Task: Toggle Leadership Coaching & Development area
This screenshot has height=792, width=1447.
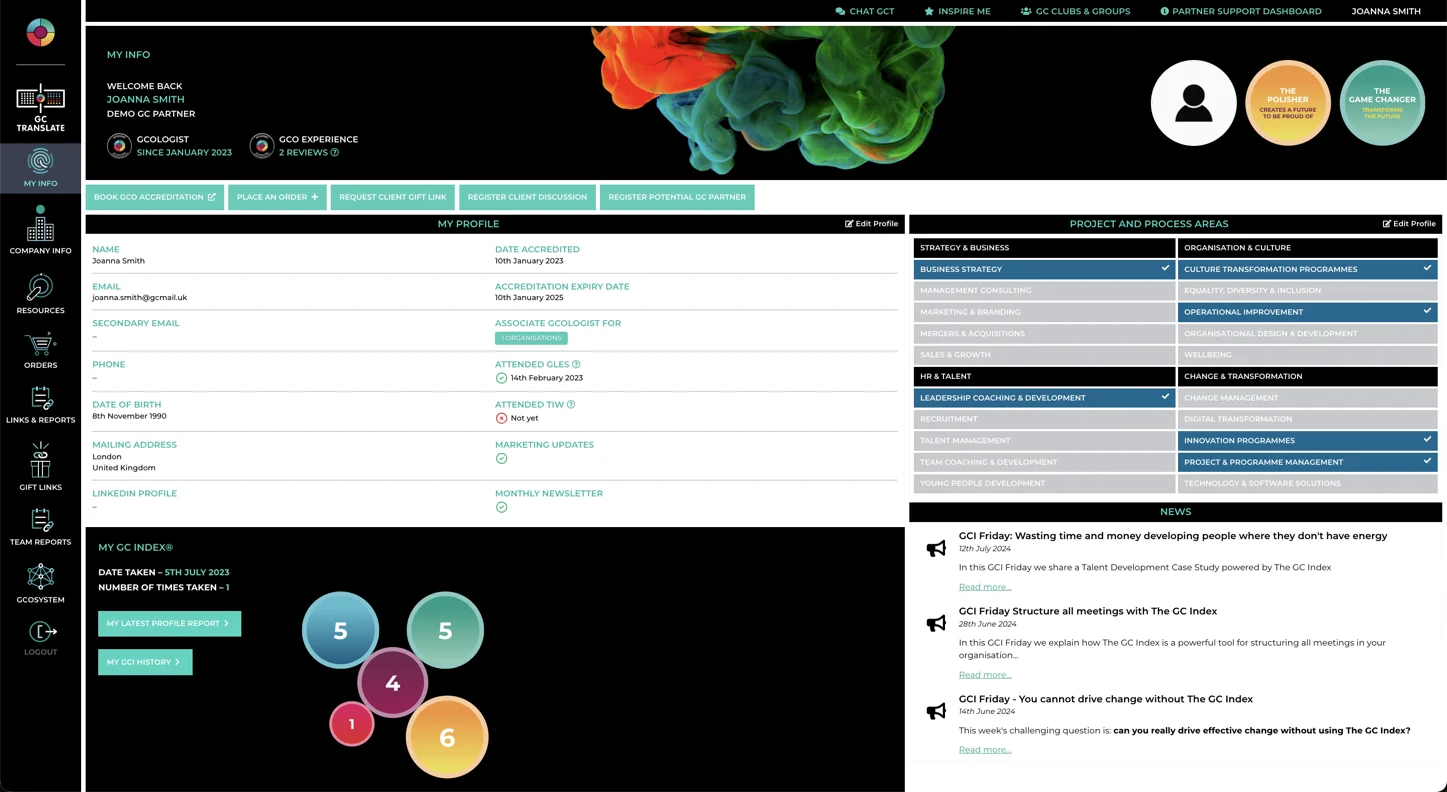Action: click(1044, 398)
